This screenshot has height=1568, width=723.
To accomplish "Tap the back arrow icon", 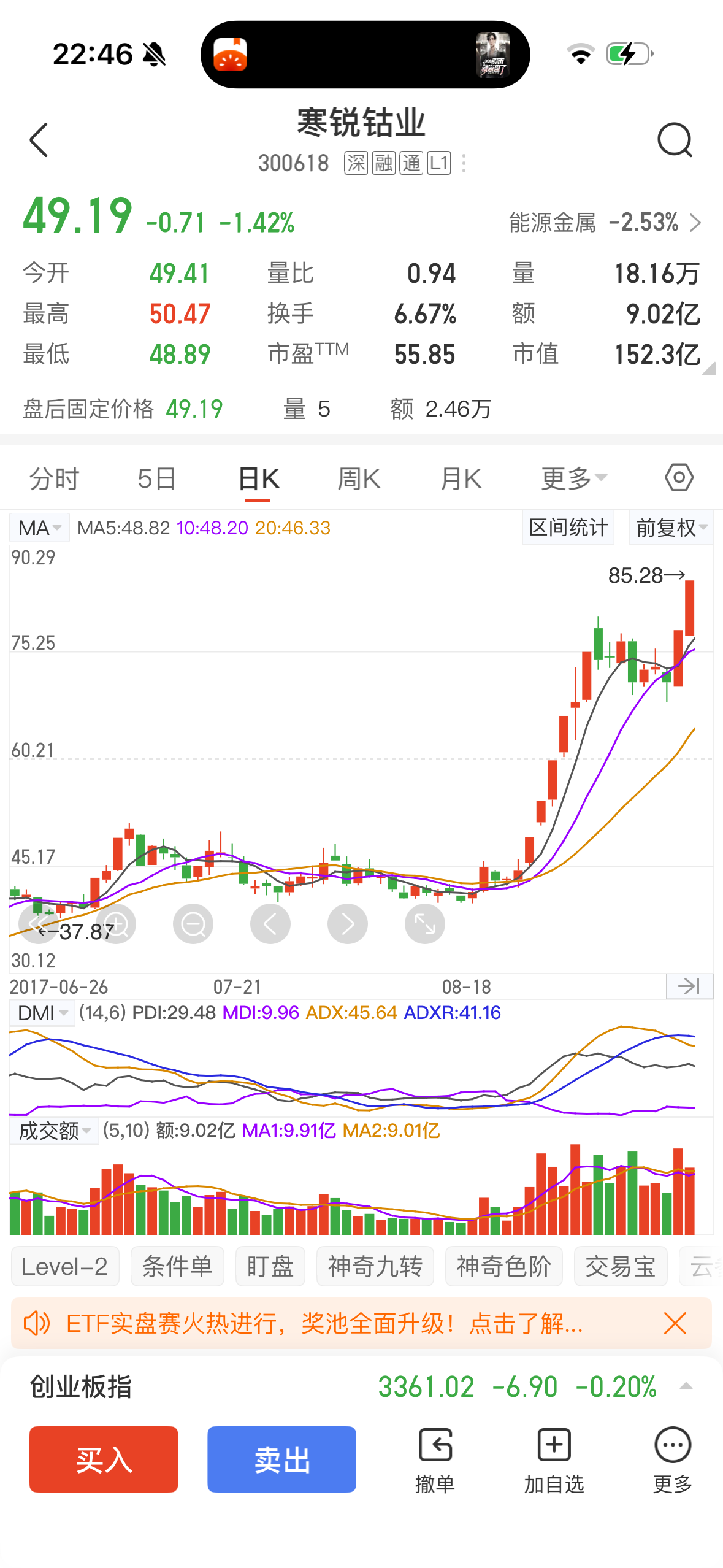I will 39,140.
